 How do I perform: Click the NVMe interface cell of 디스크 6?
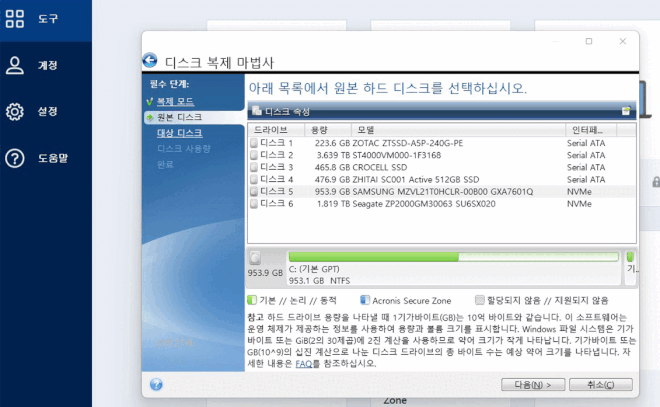point(579,204)
